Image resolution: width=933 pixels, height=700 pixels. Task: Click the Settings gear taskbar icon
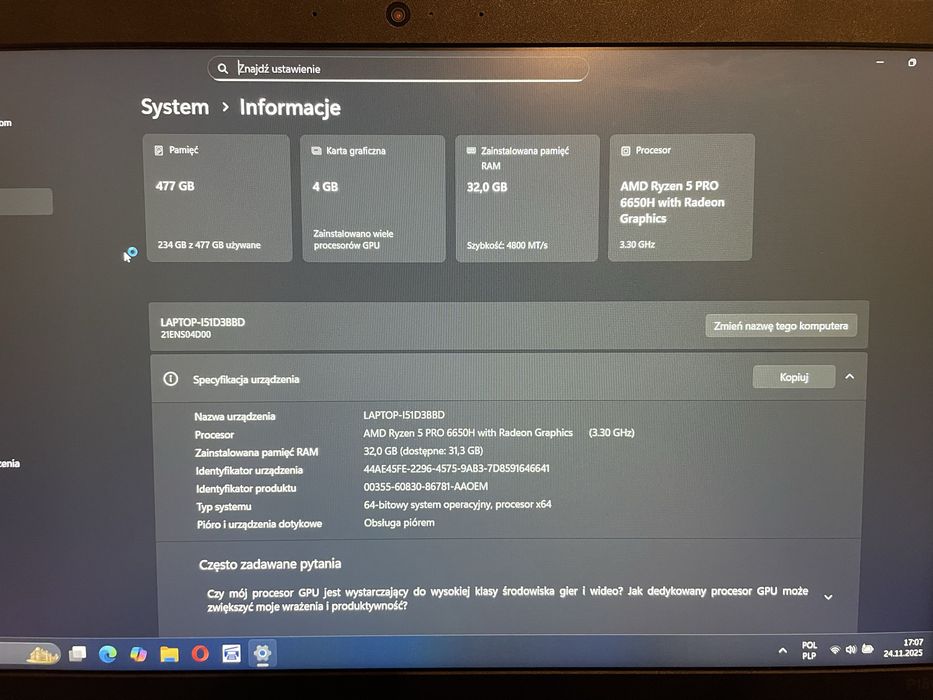[x=262, y=653]
